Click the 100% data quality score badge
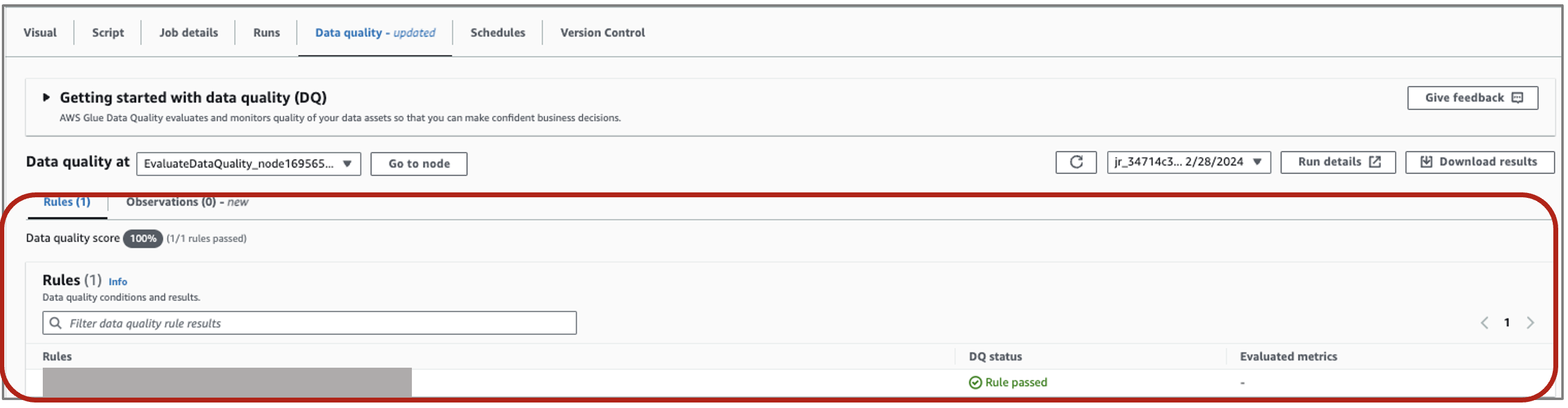The image size is (1568, 408). tap(143, 238)
